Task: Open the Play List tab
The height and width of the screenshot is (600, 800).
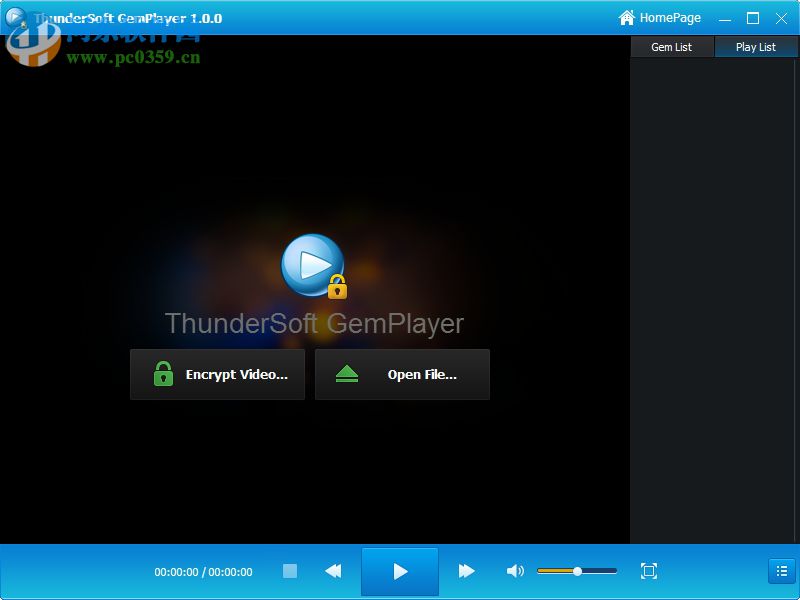Action: tap(755, 46)
